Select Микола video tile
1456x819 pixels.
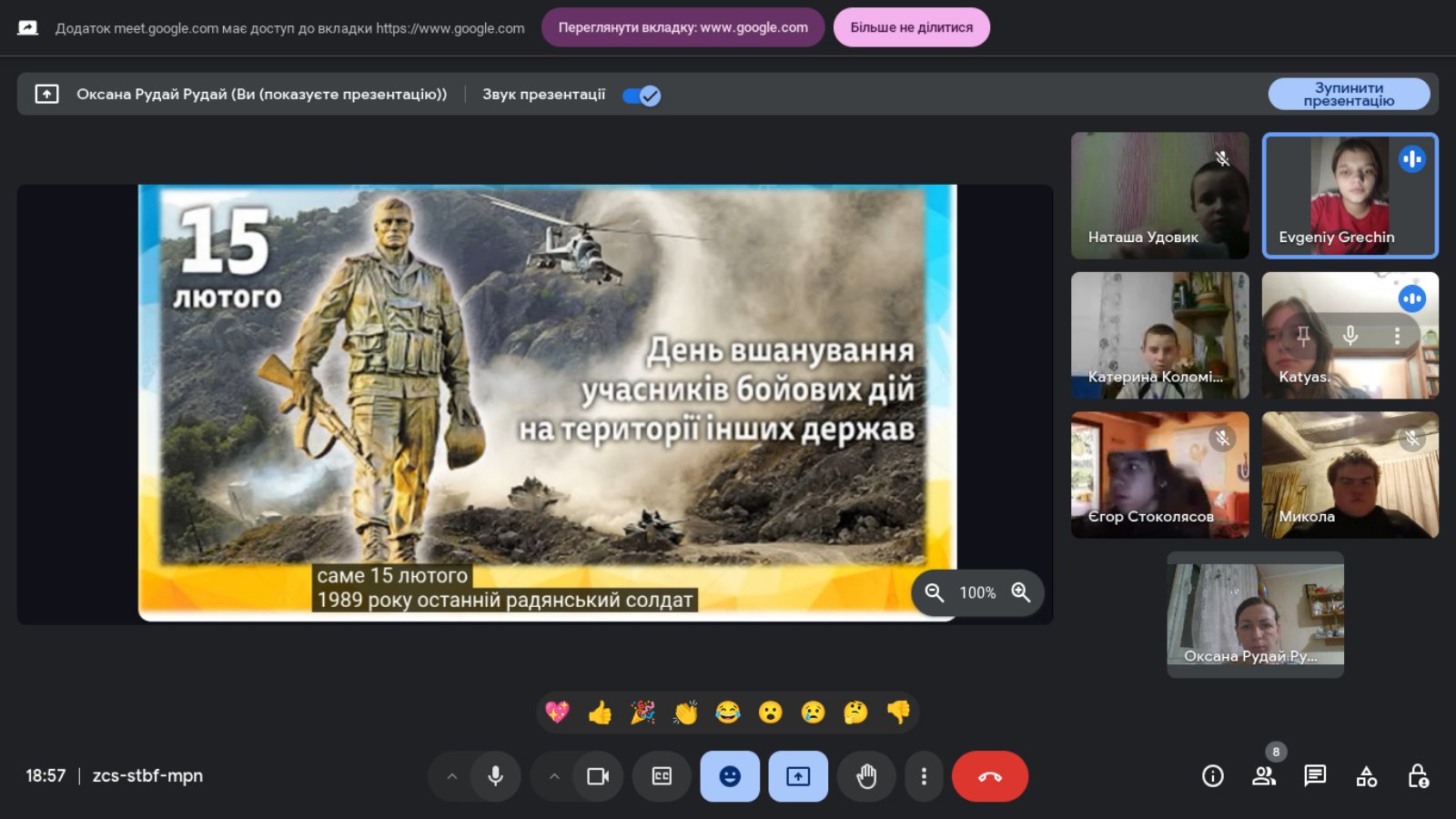[1350, 475]
